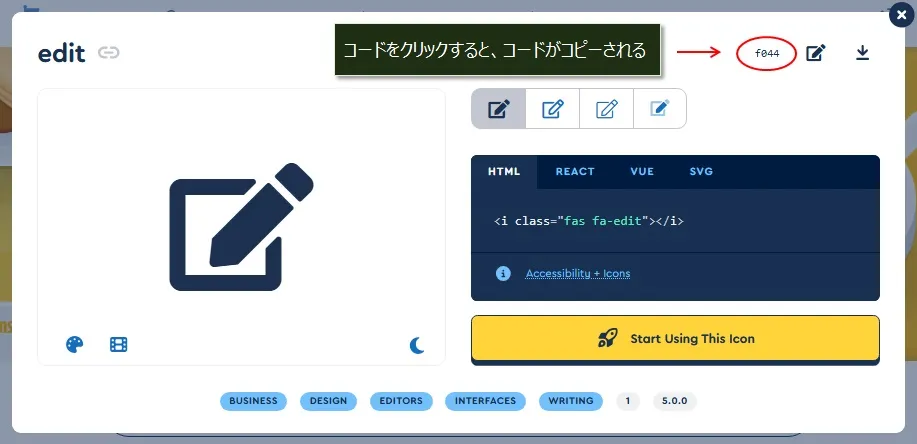Switch to the regular style variant
This screenshot has width=917, height=444.
point(552,109)
